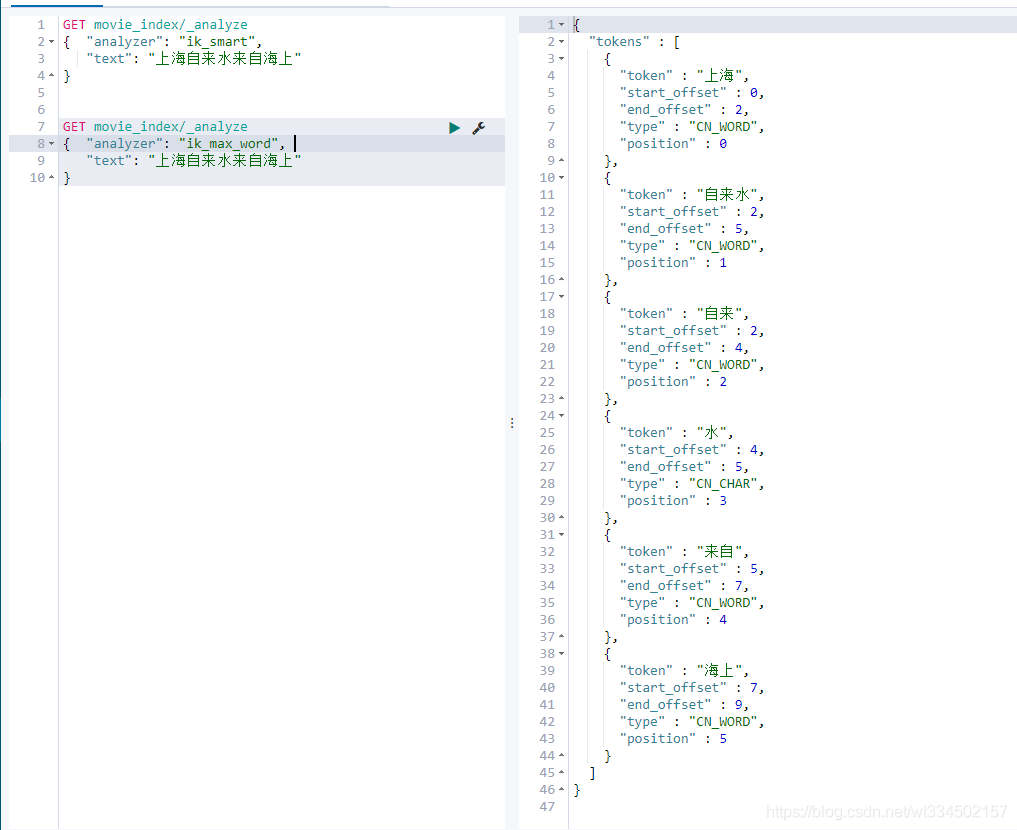Click fold end marker on response line 9

(562, 160)
